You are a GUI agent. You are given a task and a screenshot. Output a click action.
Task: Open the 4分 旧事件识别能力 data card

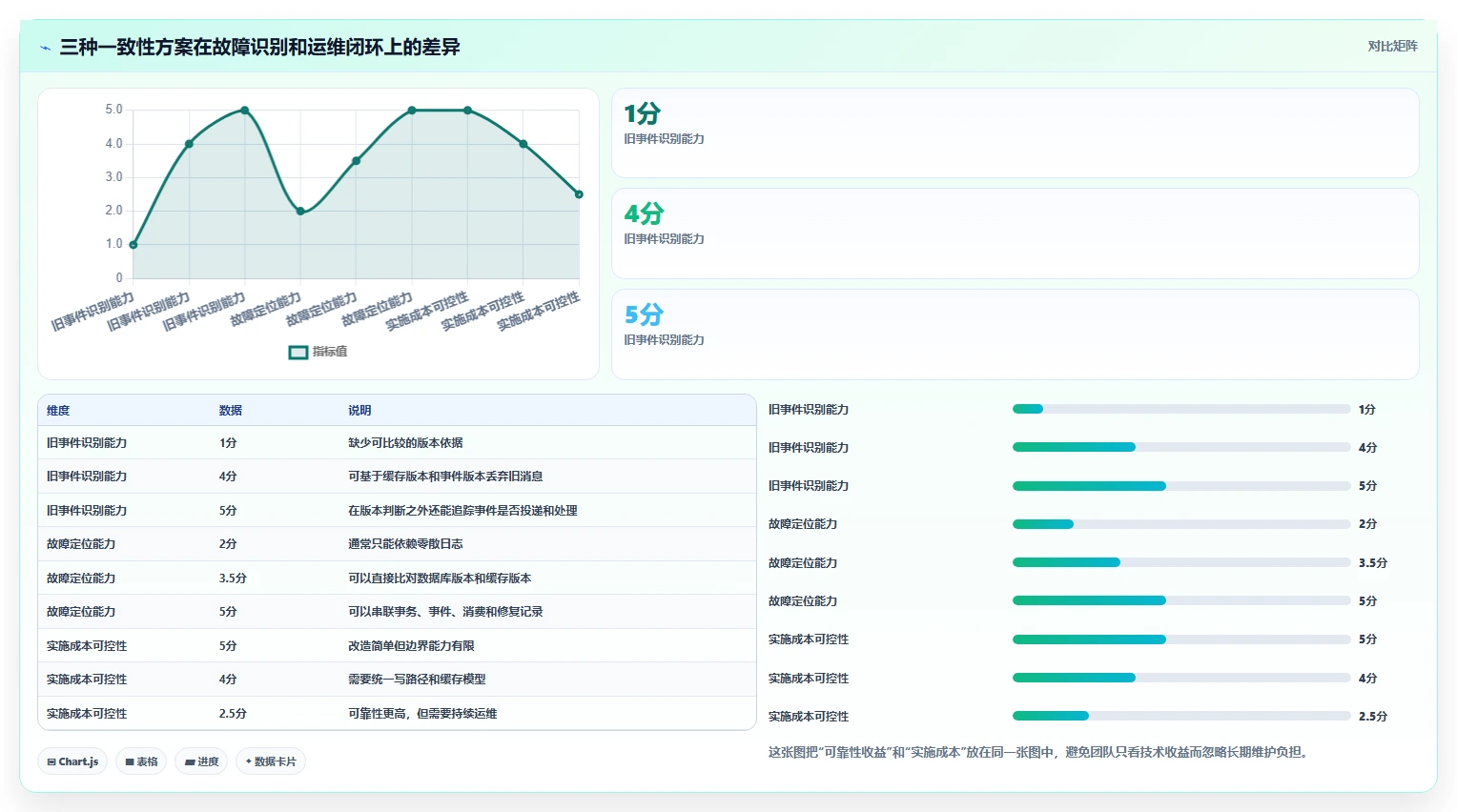coord(1015,233)
